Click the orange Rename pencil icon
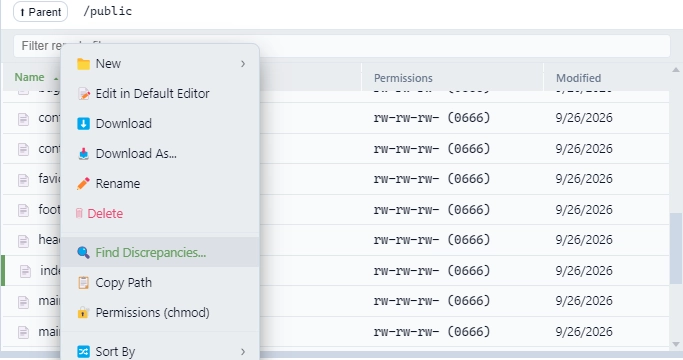 tap(83, 184)
